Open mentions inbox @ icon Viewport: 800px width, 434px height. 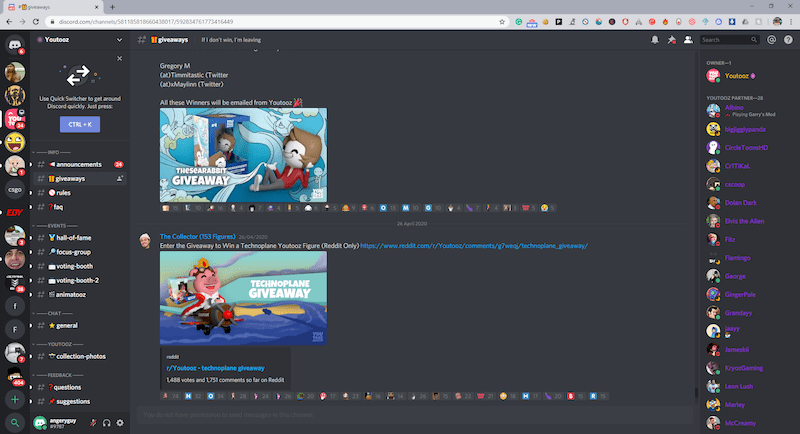tap(771, 40)
